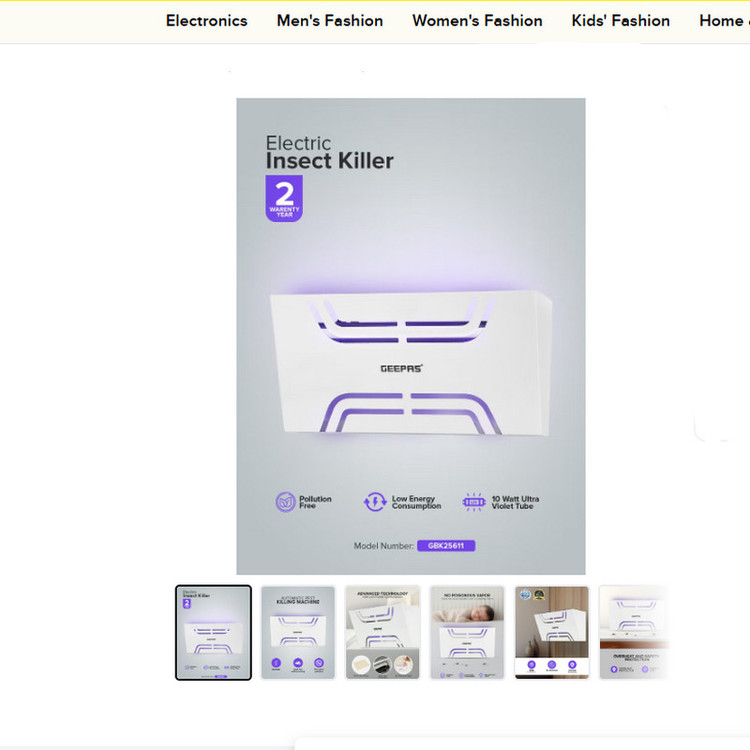
Task: Select the first thumbnail with the selected border
Action: pyautogui.click(x=213, y=632)
